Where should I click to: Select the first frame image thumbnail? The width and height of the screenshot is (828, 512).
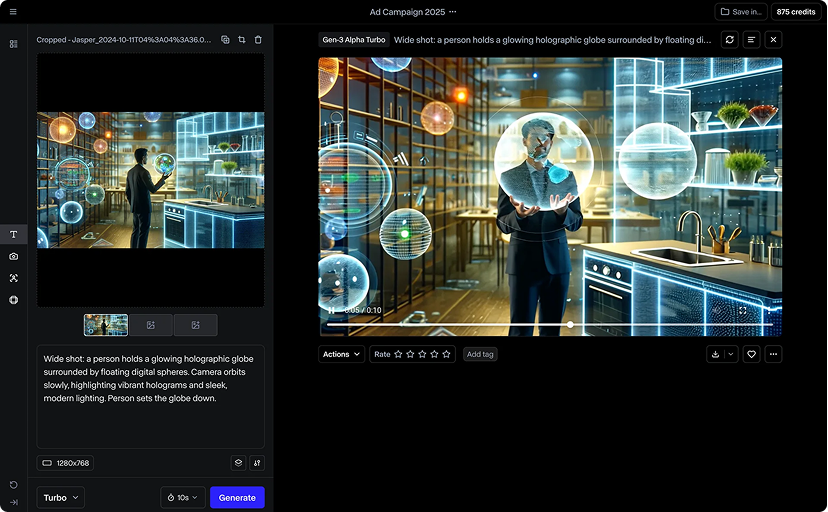(106, 325)
